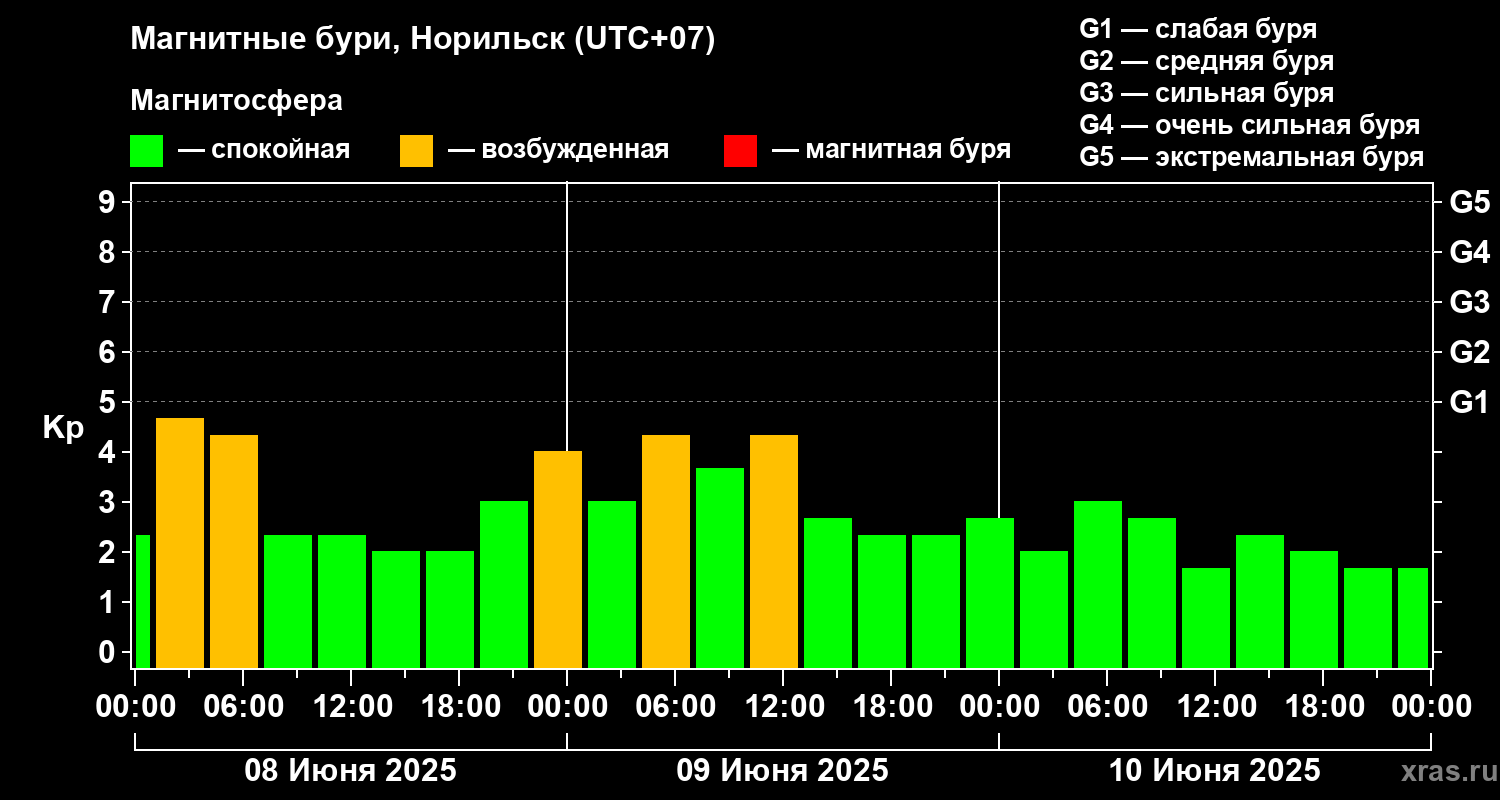Click the G4 label on right axis

coord(1469,252)
